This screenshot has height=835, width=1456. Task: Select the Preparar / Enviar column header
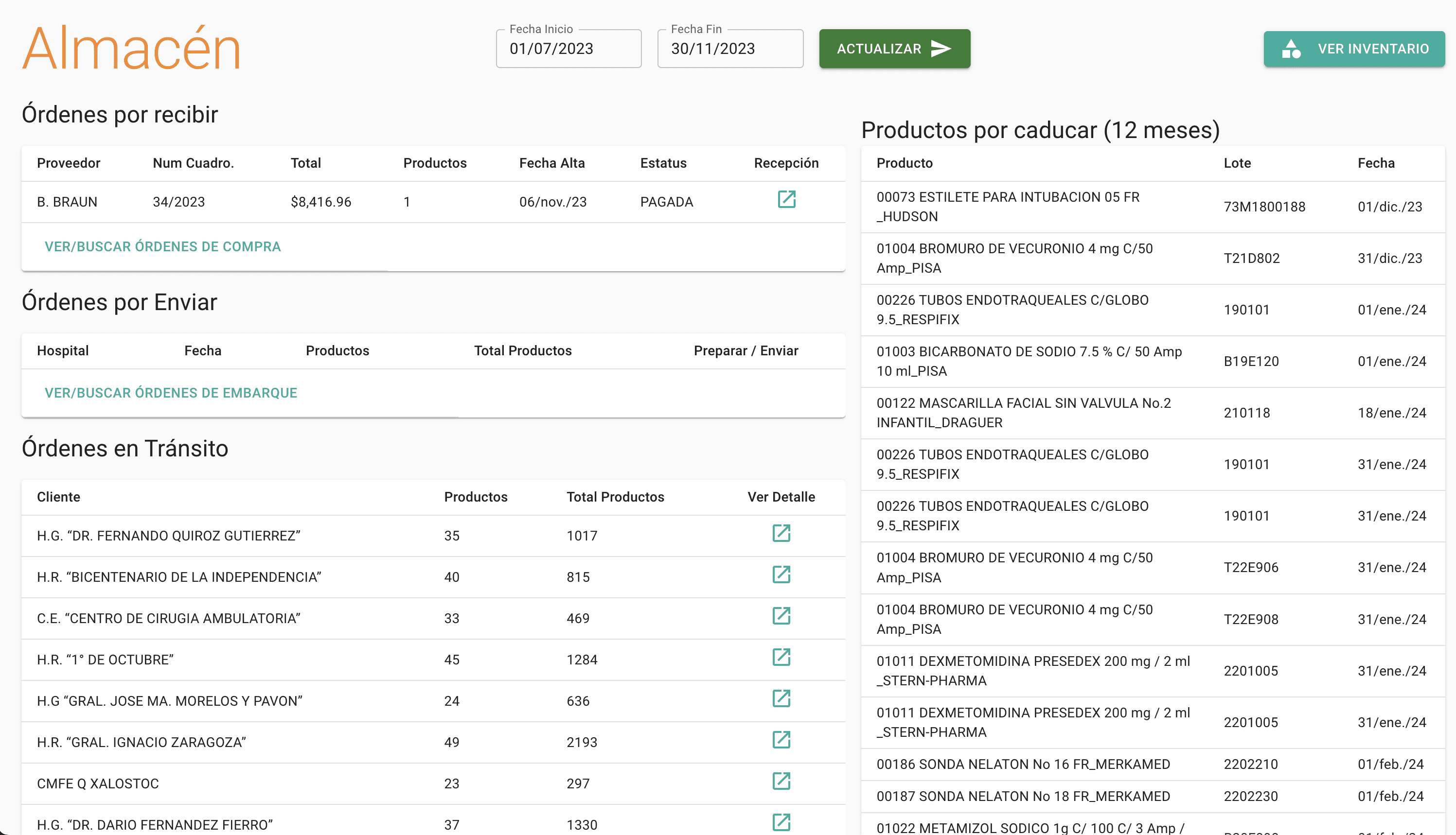tap(746, 350)
